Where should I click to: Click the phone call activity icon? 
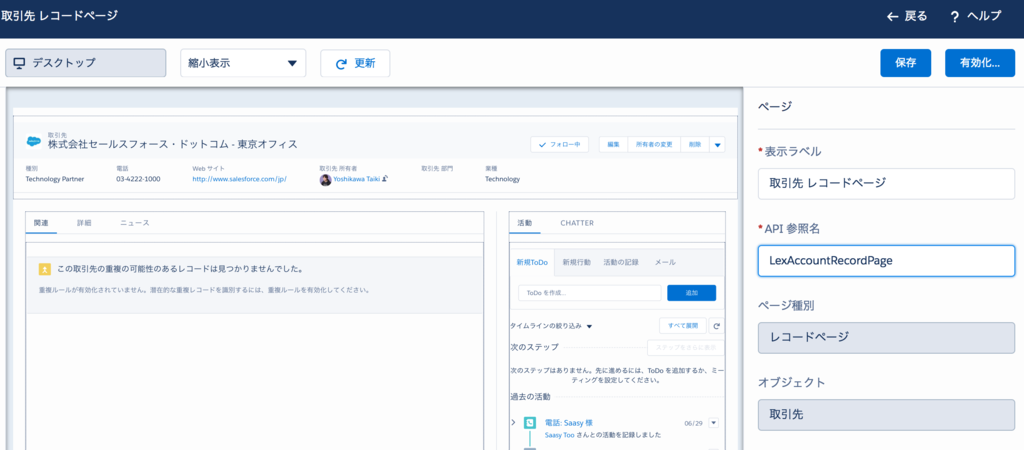[530, 423]
